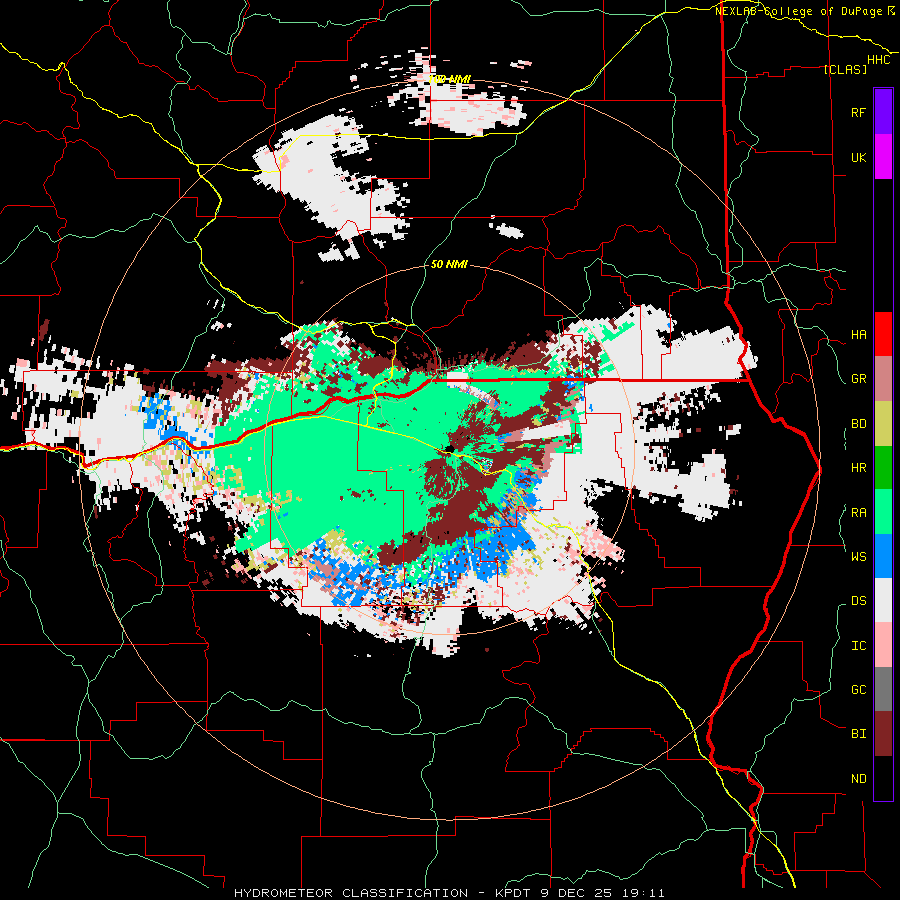Click the UK magenta legend swatch
The width and height of the screenshot is (900, 900).
pos(883,157)
